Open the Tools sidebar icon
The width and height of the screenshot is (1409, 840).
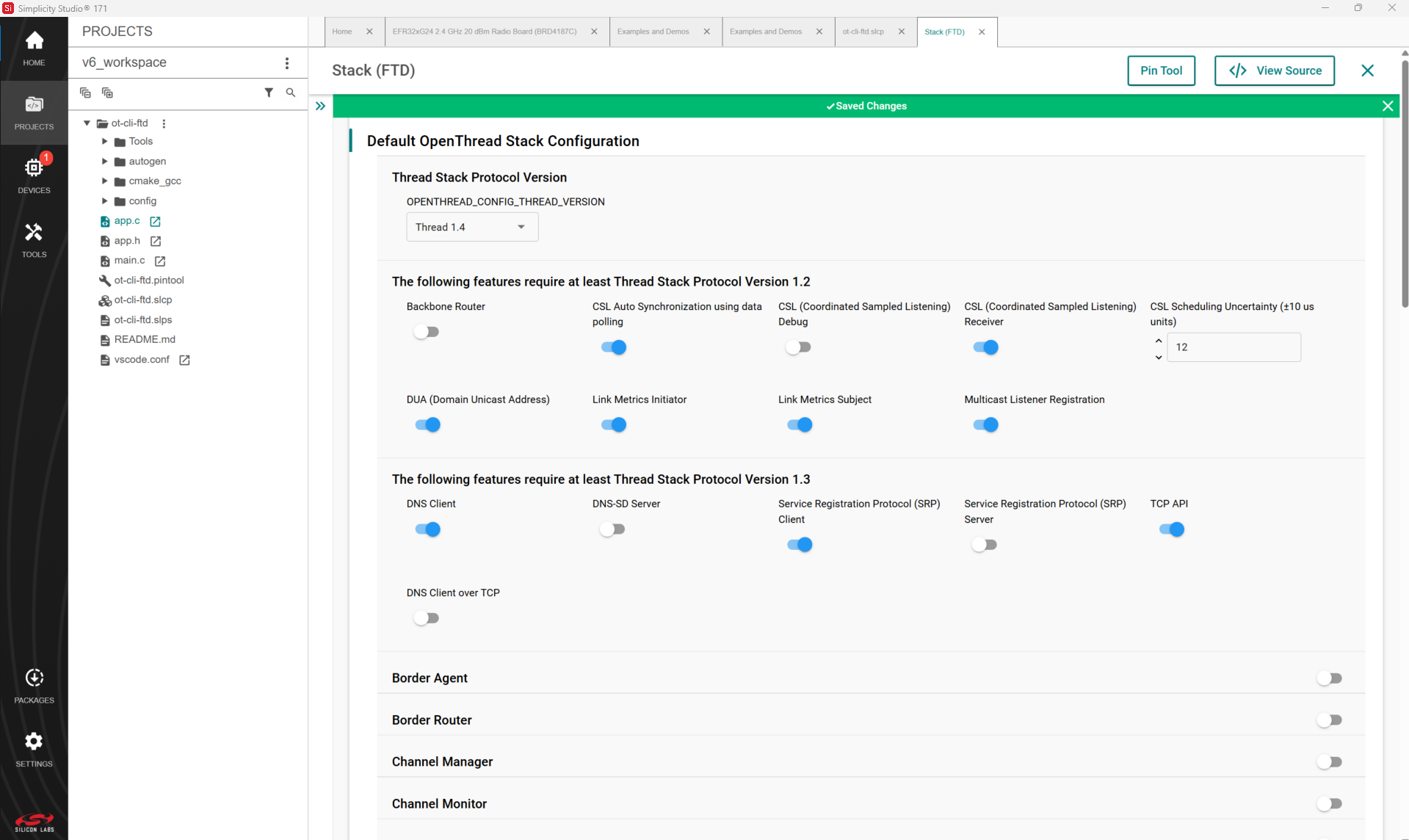[x=34, y=240]
